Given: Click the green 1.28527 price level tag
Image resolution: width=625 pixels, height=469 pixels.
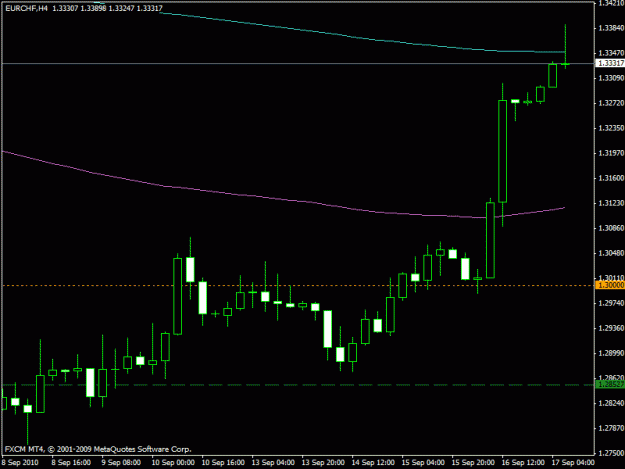Looking at the screenshot, I should pyautogui.click(x=610, y=385).
